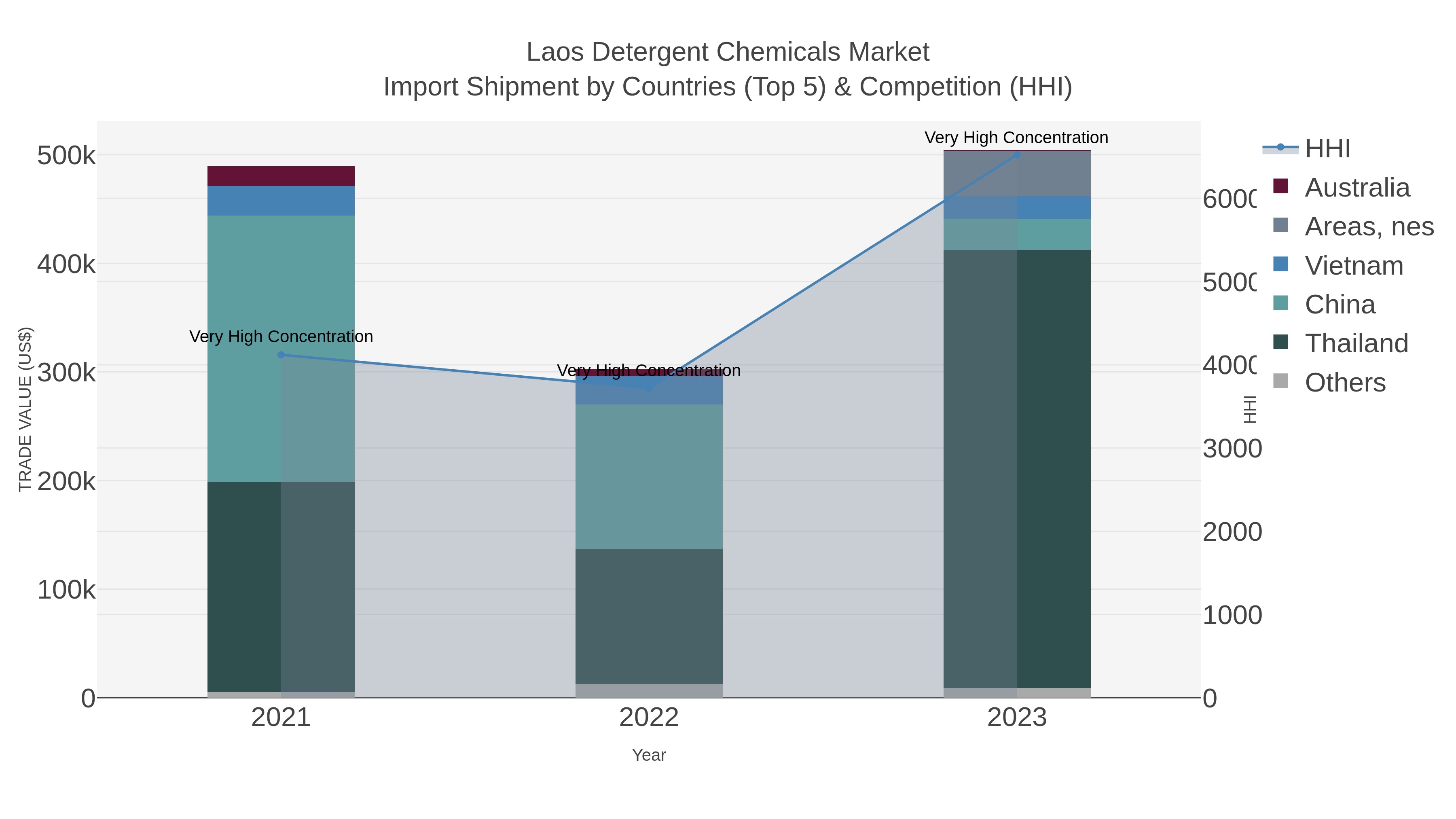1456x819 pixels.
Task: Click the 500k y-axis tick label
Action: [66, 155]
